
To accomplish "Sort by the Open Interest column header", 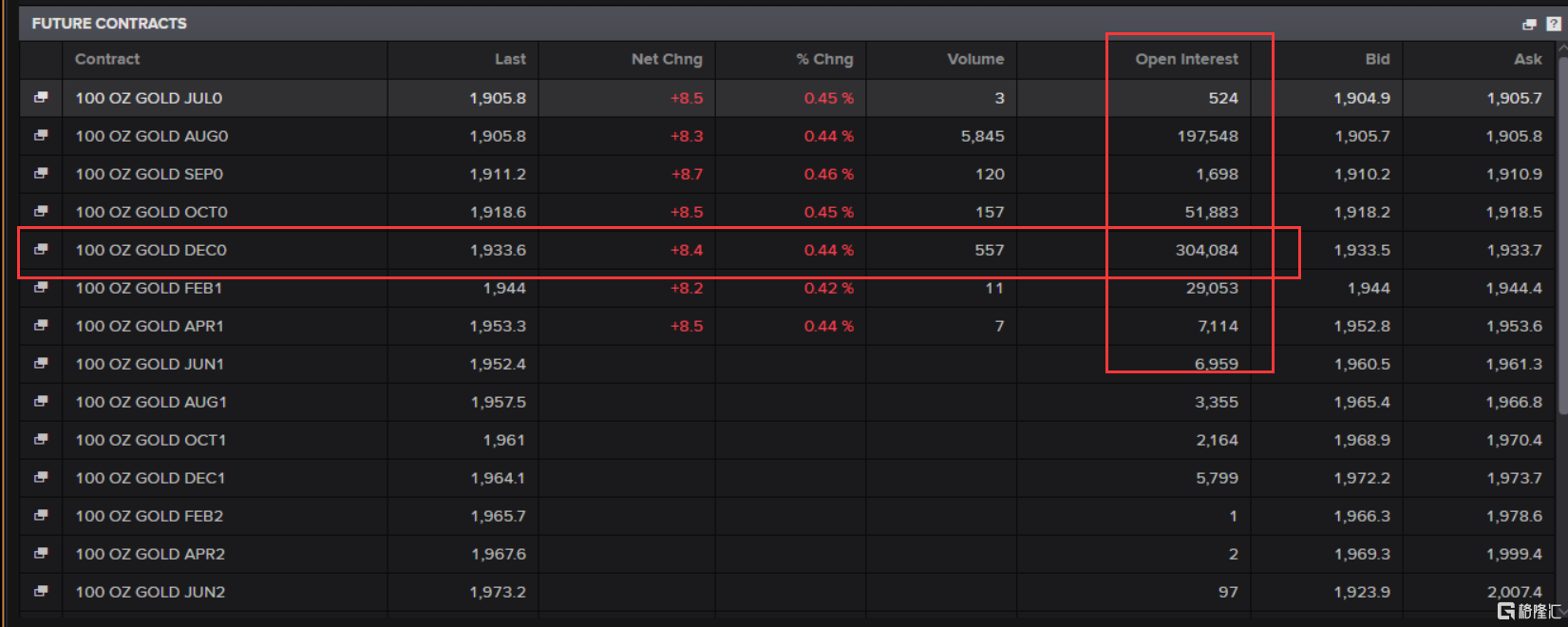I will (x=1186, y=59).
